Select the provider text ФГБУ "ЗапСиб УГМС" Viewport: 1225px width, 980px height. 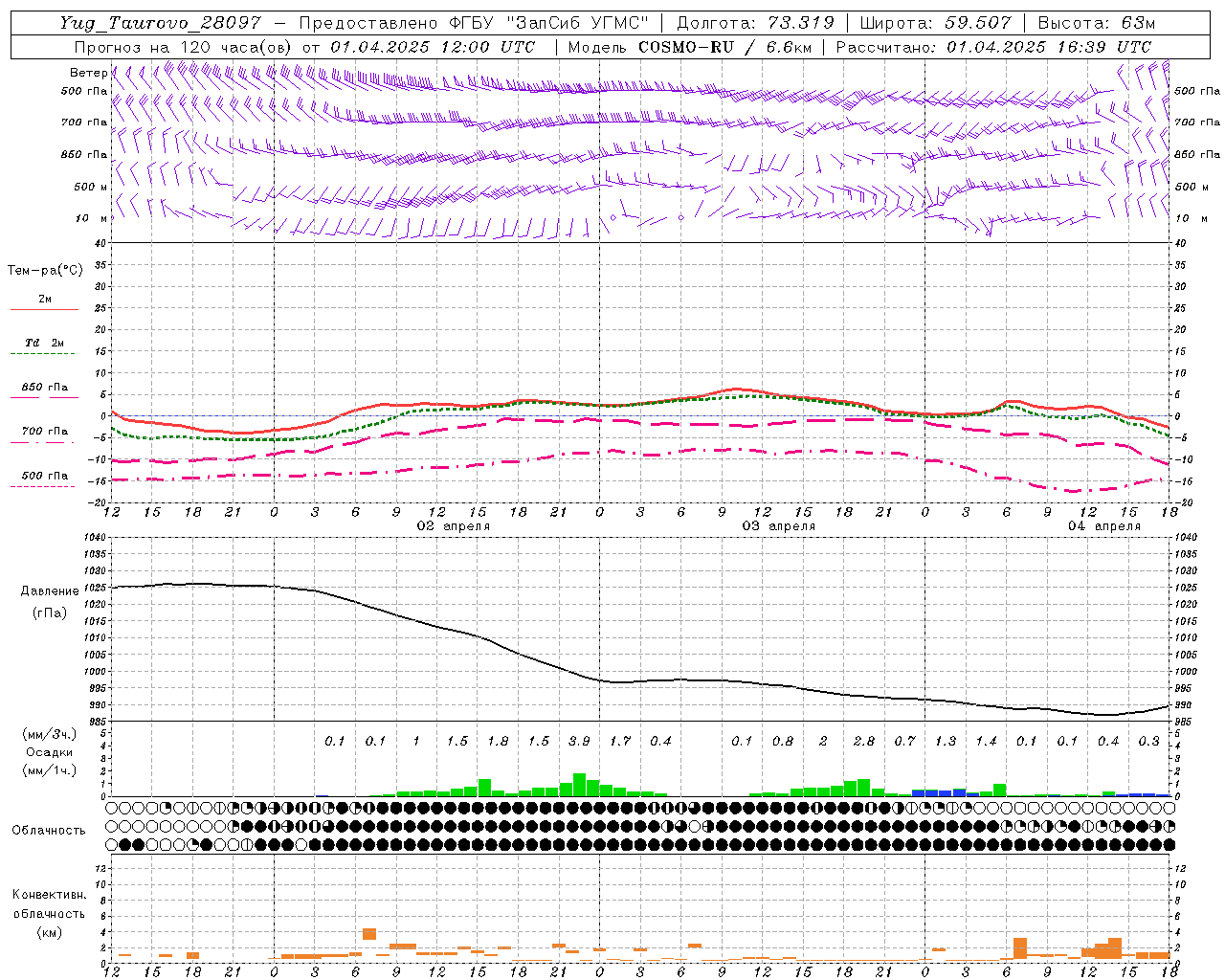[x=549, y=23]
